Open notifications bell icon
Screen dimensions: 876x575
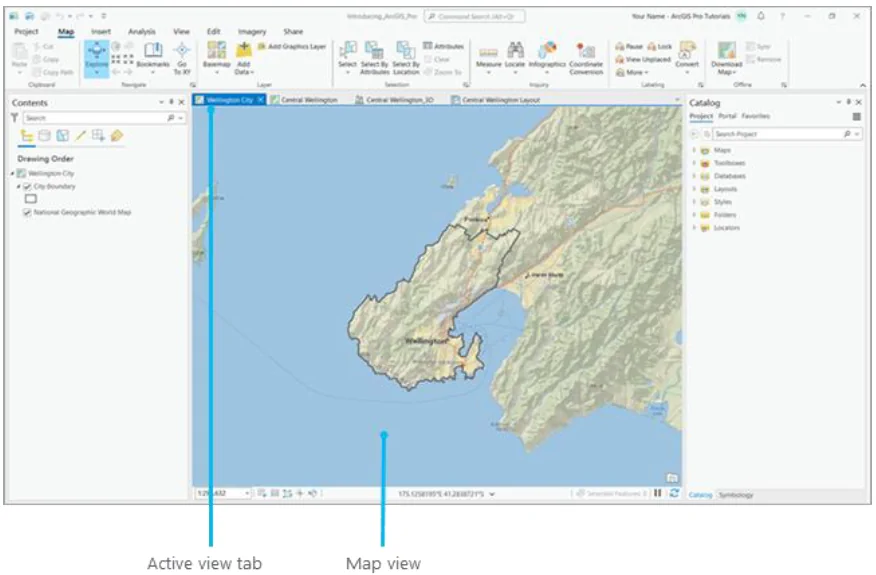pos(761,16)
